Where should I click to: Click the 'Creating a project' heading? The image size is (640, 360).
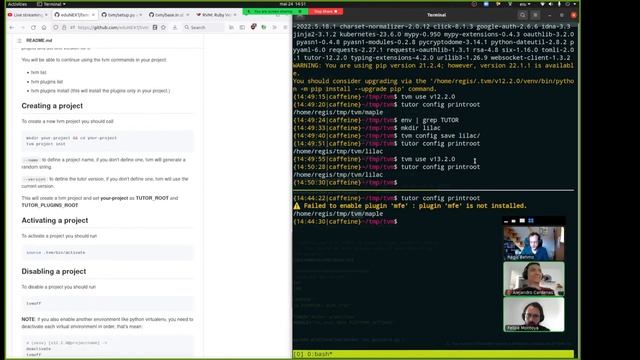click(x=52, y=106)
